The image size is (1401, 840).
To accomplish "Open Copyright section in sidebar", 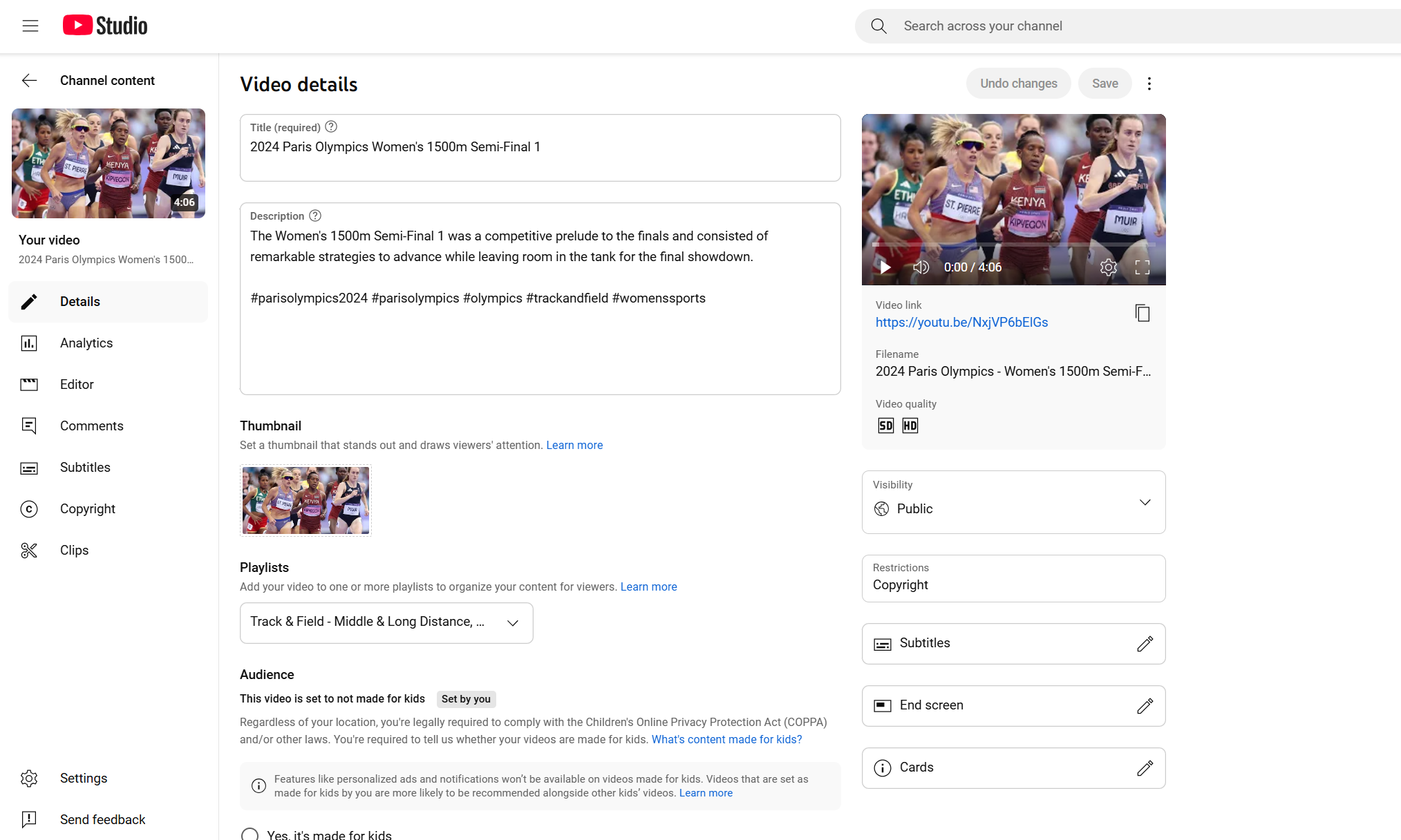I will [x=88, y=509].
